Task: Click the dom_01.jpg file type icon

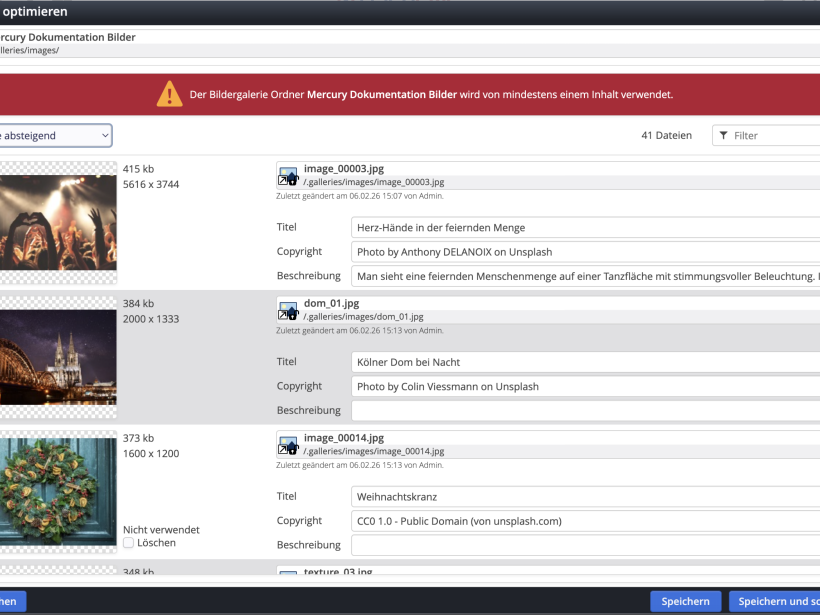Action: coord(288,310)
